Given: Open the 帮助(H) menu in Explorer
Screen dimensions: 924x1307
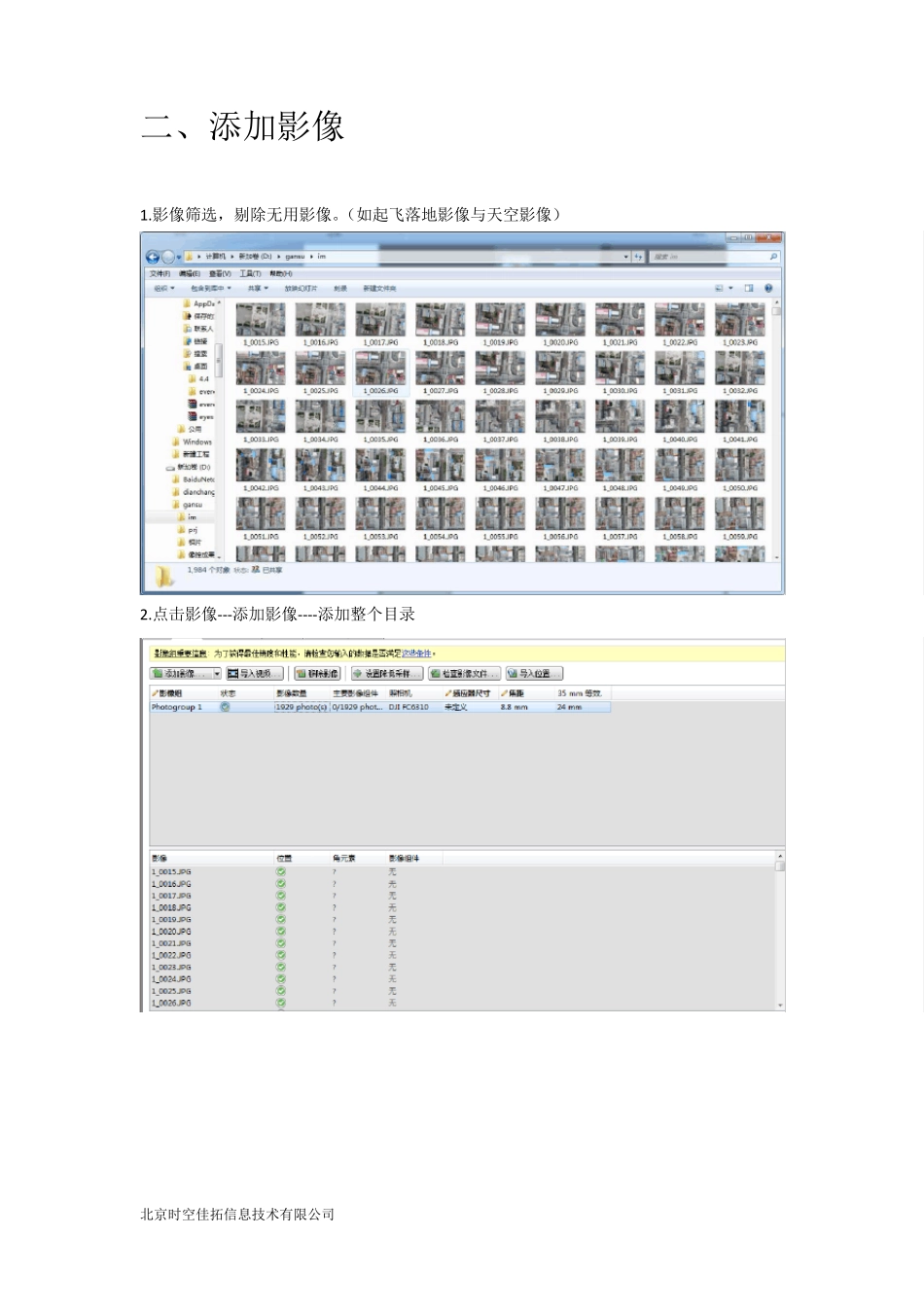Looking at the screenshot, I should pyautogui.click(x=280, y=273).
